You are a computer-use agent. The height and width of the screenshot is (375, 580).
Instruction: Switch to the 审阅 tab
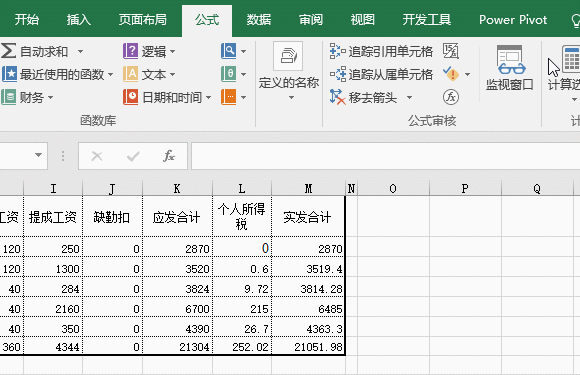point(311,20)
